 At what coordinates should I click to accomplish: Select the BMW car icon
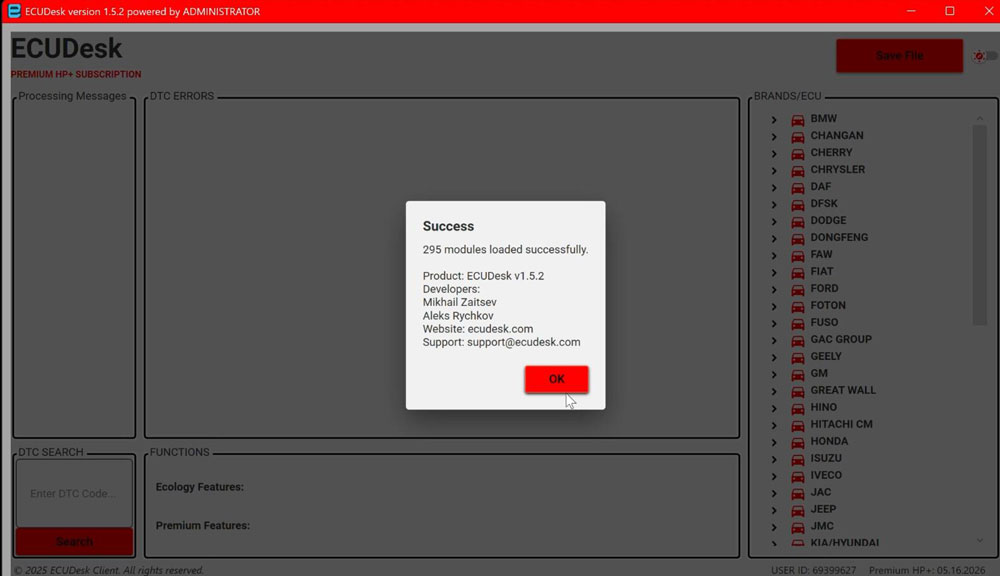(797, 118)
